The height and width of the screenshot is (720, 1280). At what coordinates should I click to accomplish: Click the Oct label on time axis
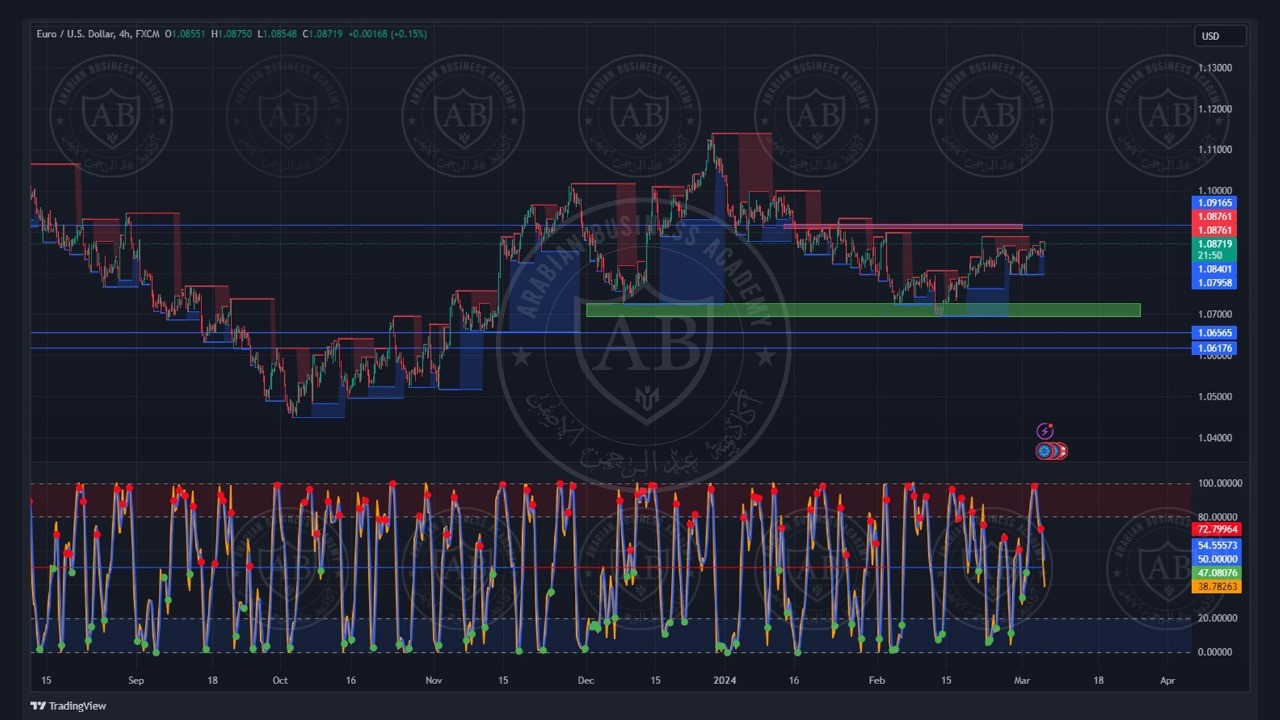[x=280, y=680]
